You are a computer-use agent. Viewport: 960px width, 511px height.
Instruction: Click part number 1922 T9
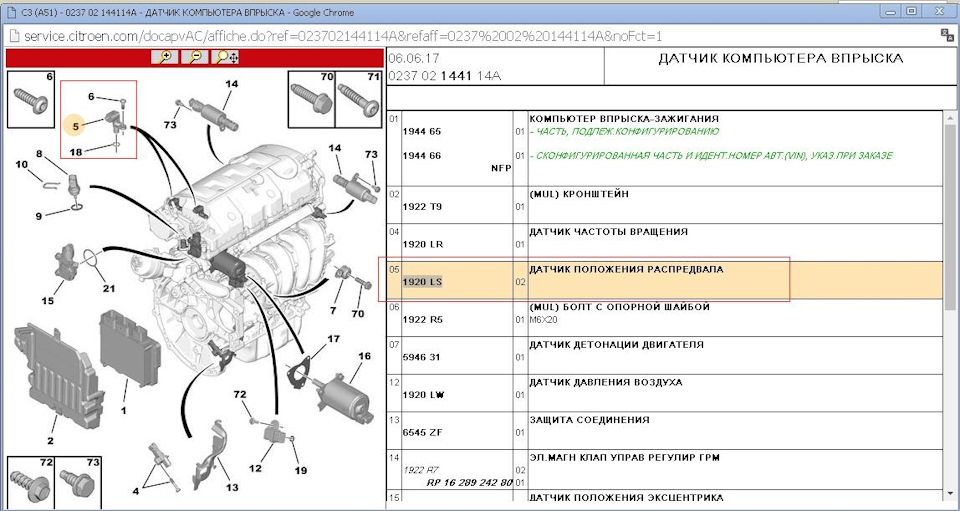coord(421,207)
